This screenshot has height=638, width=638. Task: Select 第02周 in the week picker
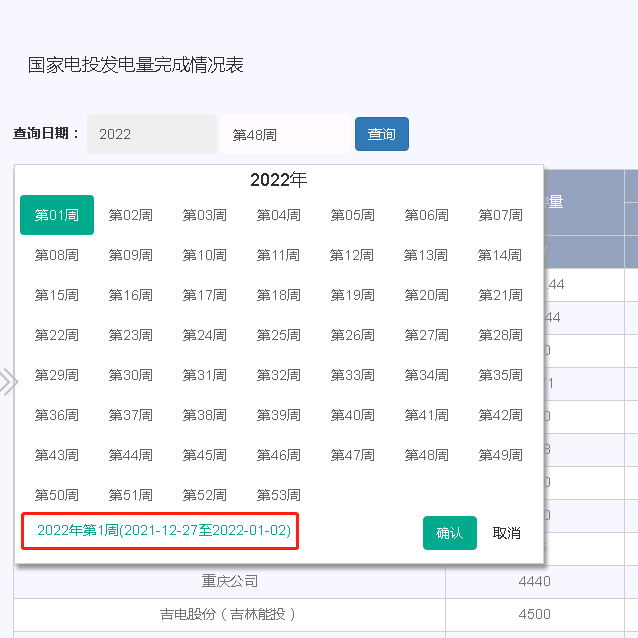coord(131,215)
